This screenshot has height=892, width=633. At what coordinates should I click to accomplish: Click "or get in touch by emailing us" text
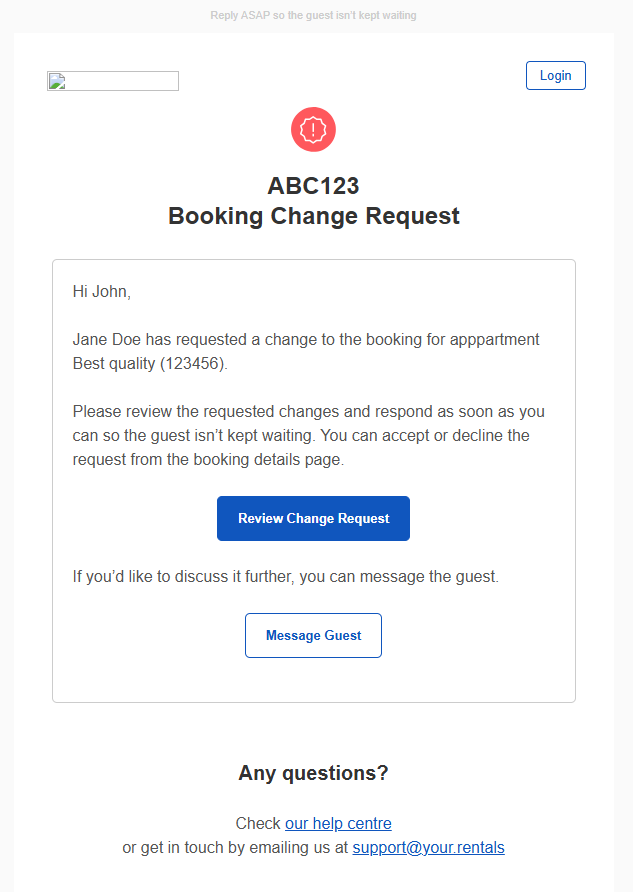235,848
